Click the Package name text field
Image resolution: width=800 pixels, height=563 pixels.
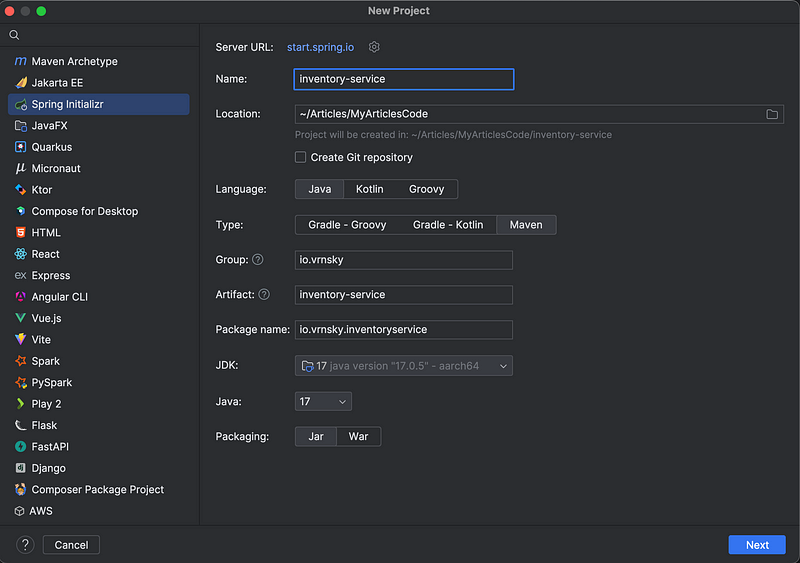pyautogui.click(x=404, y=330)
